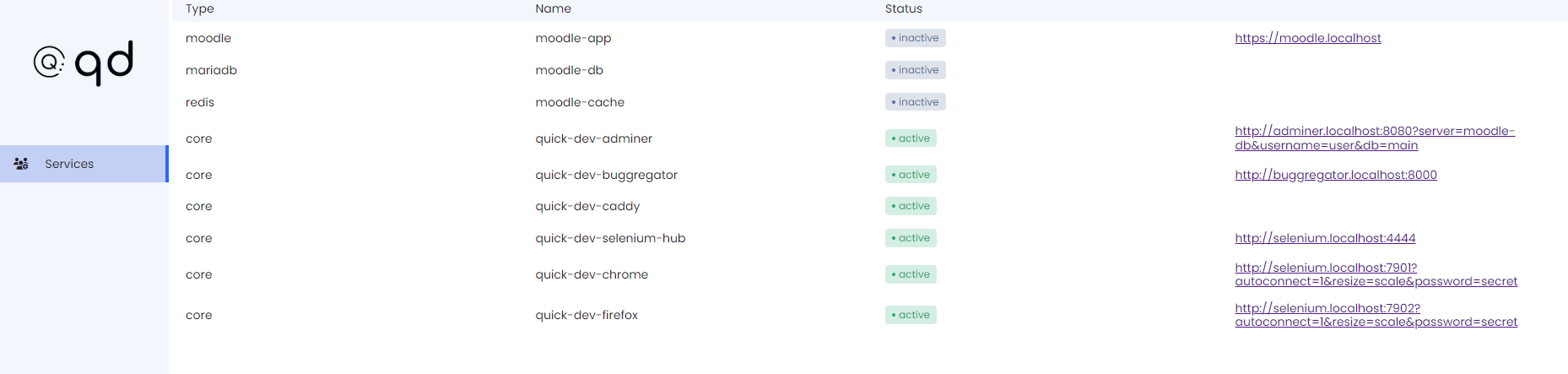
Task: Open the selenium.localhost:7902 firefox link
Action: [x=1376, y=315]
